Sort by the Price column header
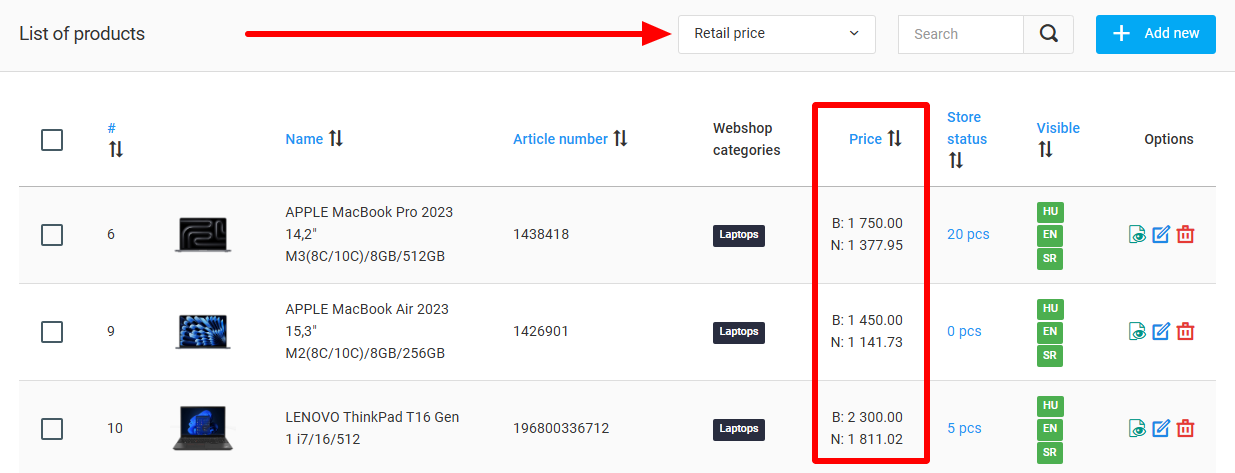This screenshot has width=1235, height=473. [865, 139]
